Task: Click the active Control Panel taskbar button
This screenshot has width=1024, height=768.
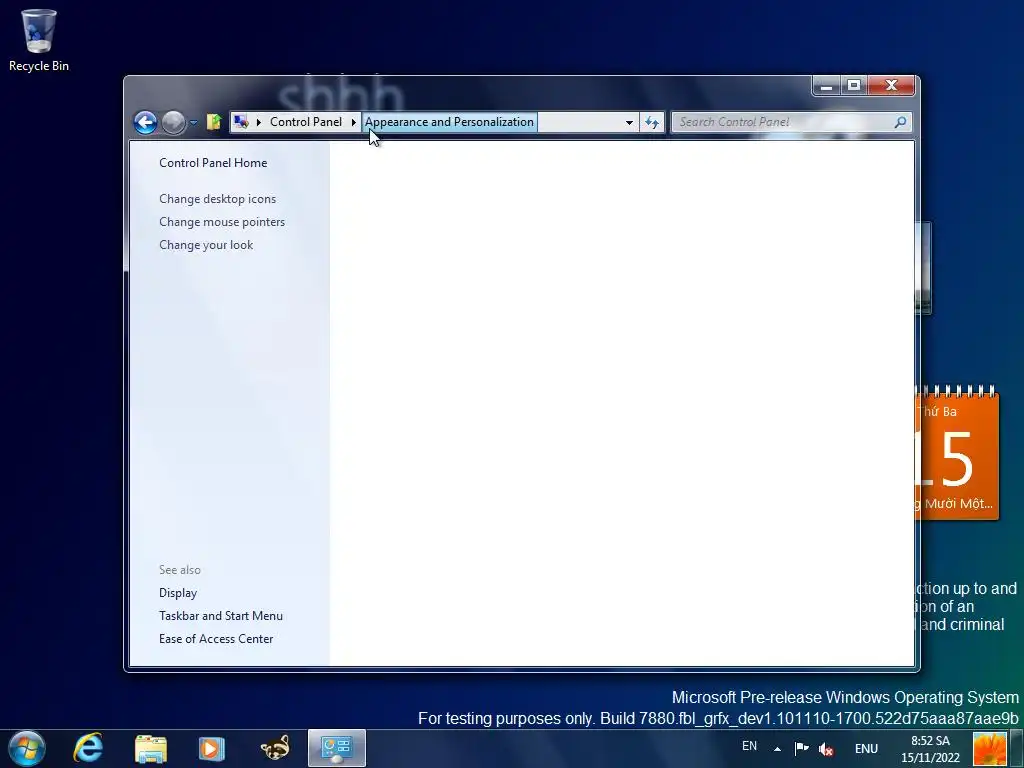Action: tap(337, 748)
